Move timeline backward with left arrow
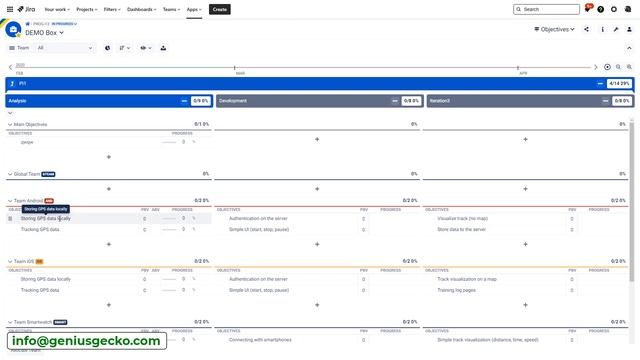 (x=10, y=67)
